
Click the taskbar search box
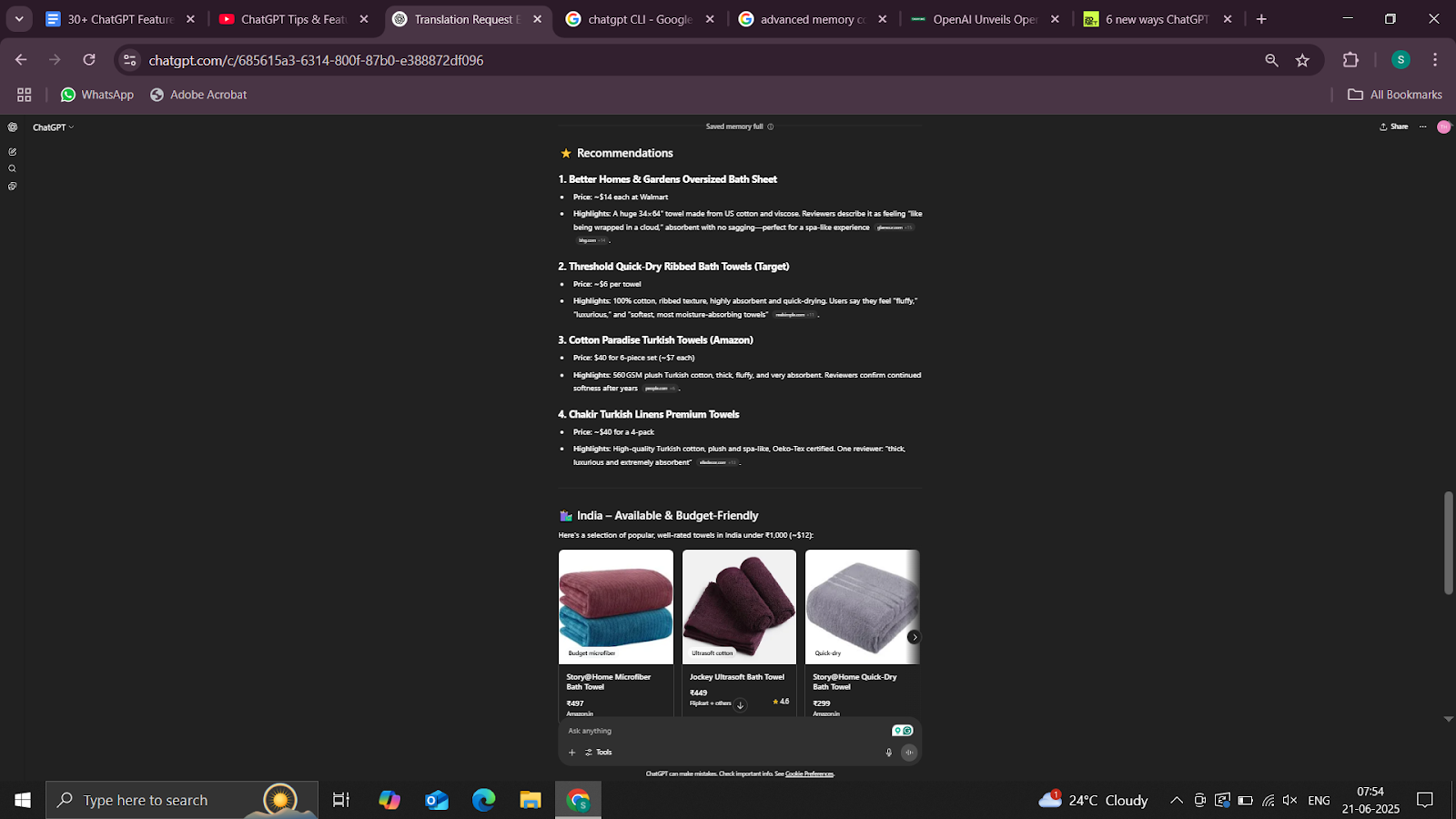tap(182, 800)
